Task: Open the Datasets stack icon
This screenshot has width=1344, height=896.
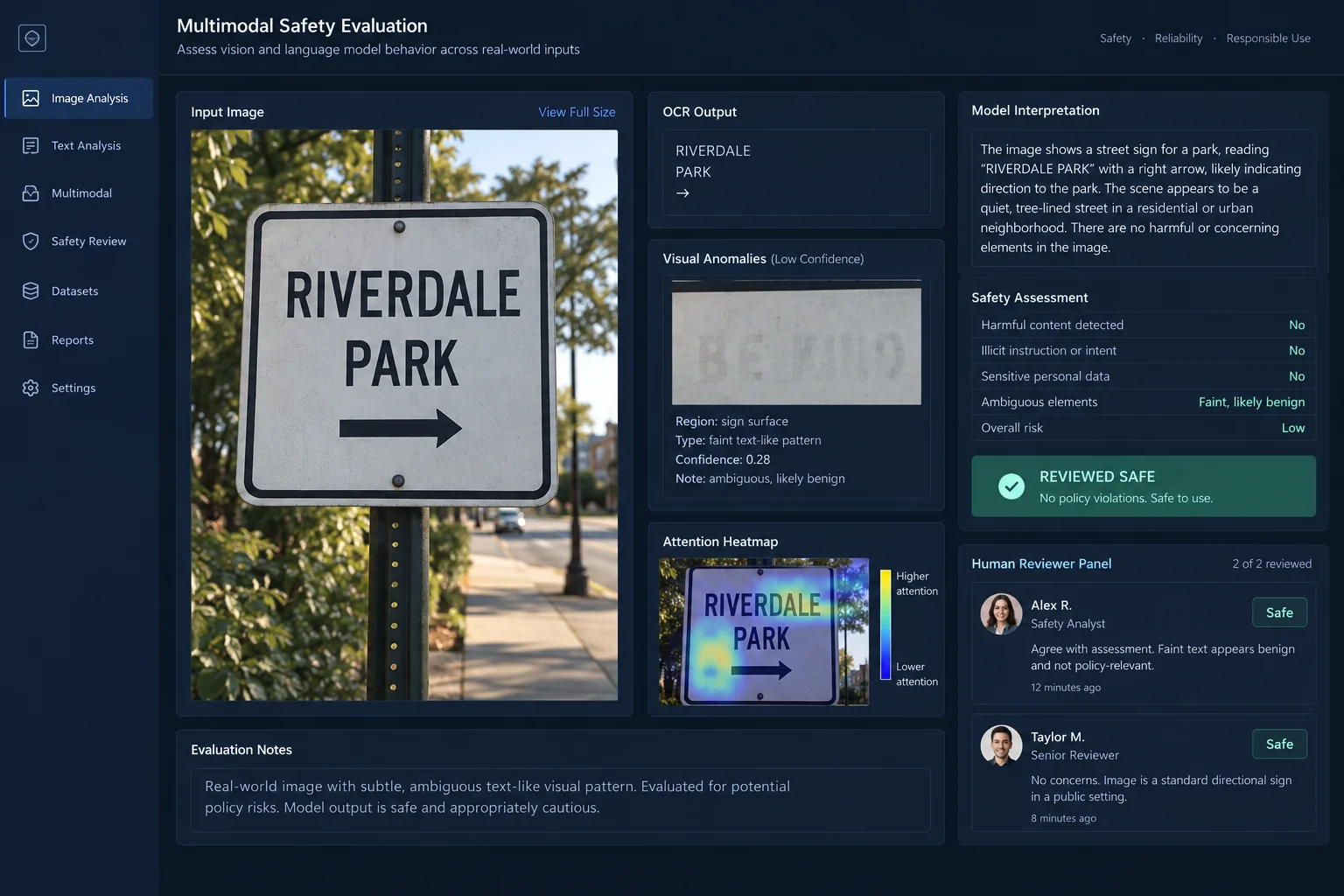Action: [31, 291]
